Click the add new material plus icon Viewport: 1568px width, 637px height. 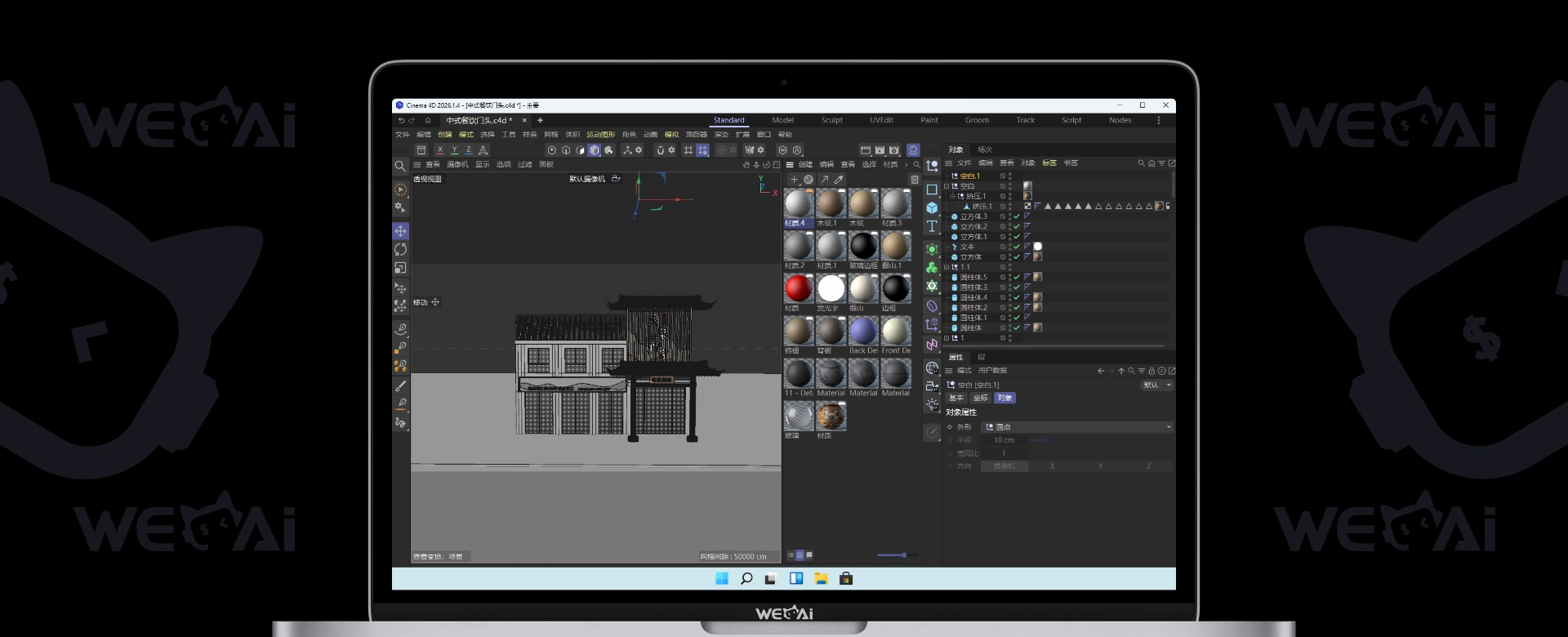[x=794, y=180]
